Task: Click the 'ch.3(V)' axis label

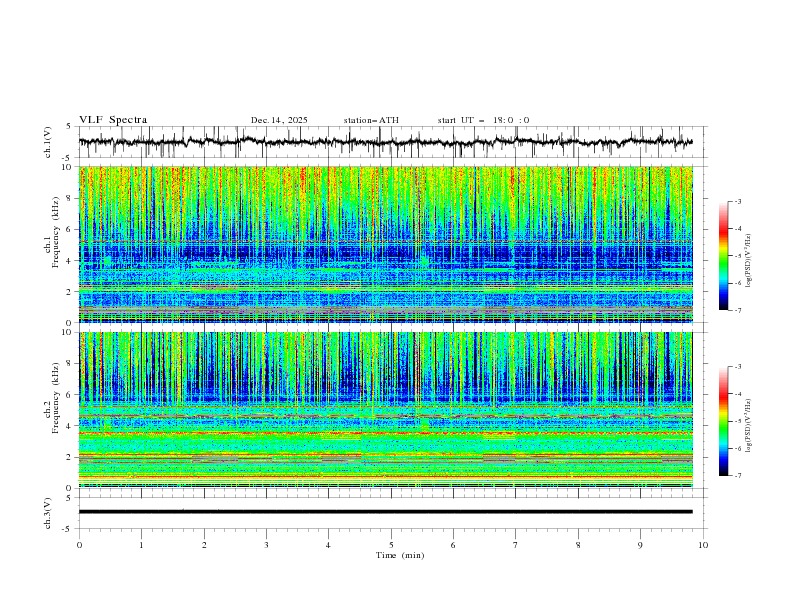Action: pyautogui.click(x=48, y=513)
